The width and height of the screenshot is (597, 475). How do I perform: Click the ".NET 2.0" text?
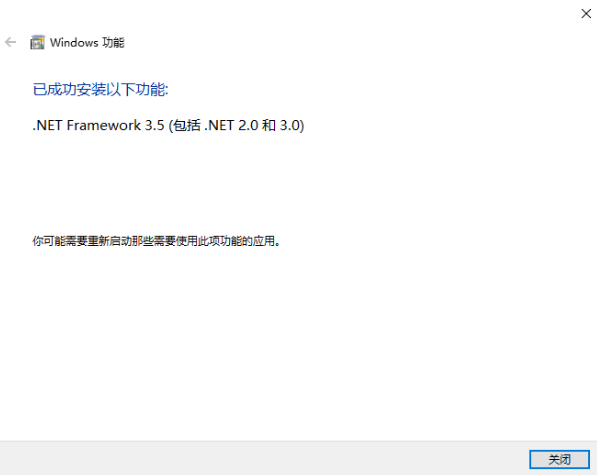click(231, 125)
